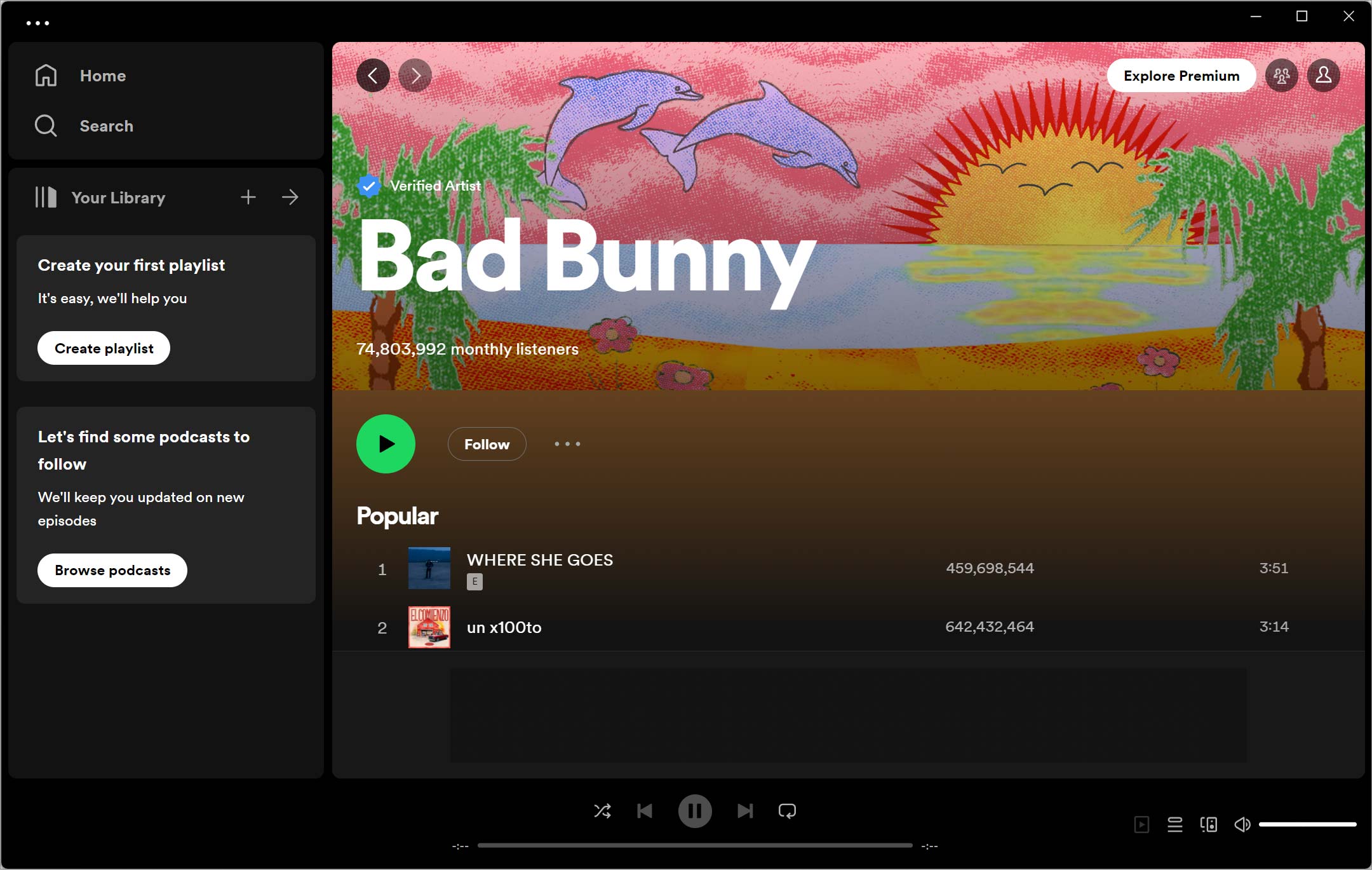Click play count 642,432,464

(990, 627)
